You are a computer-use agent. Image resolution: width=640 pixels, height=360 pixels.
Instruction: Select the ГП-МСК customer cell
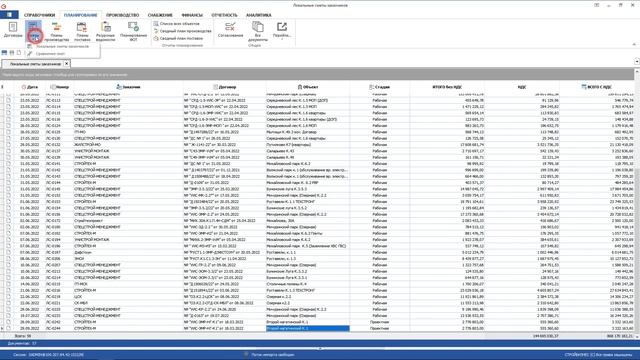point(128,284)
